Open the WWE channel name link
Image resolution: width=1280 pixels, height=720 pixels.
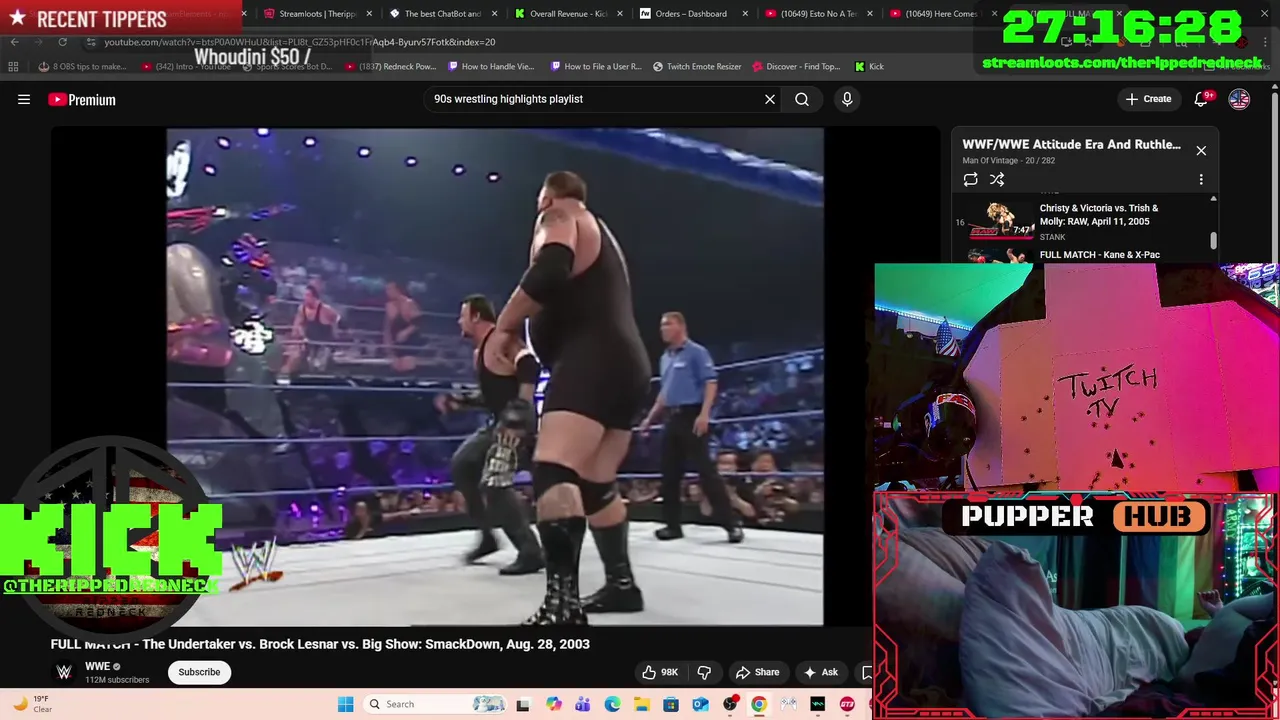tap(97, 667)
